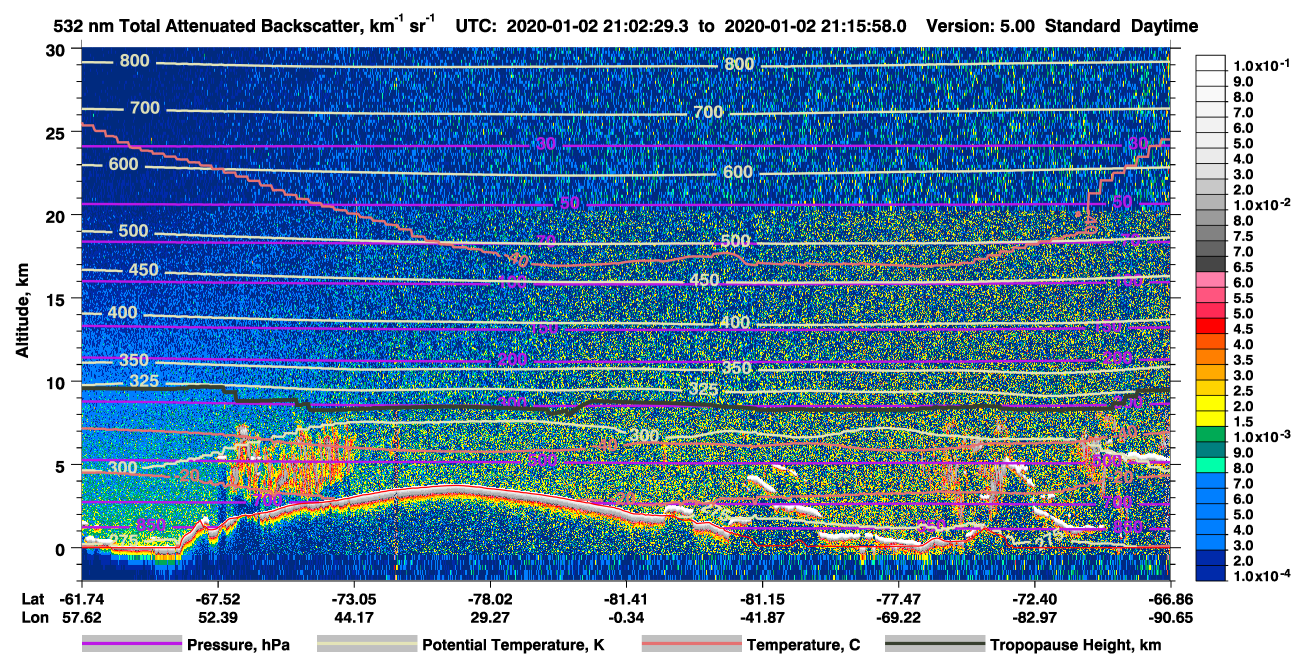Click the Temperature, C legend line
The height and width of the screenshot is (667, 1300).
pos(691,645)
